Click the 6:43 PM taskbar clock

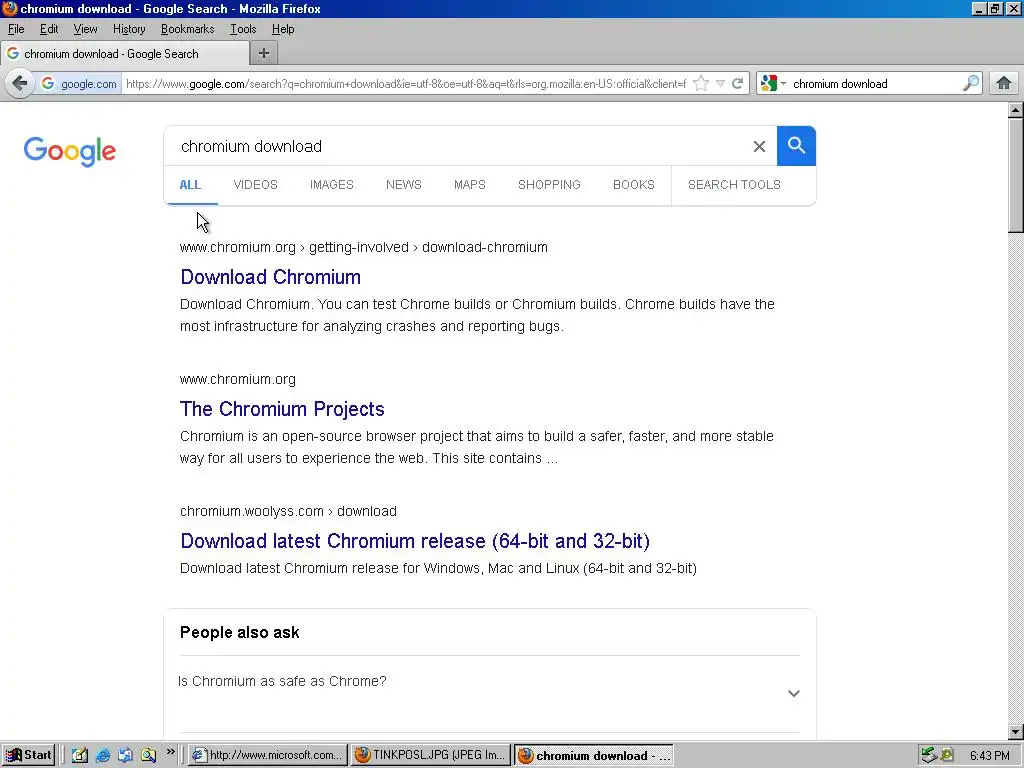coord(989,756)
